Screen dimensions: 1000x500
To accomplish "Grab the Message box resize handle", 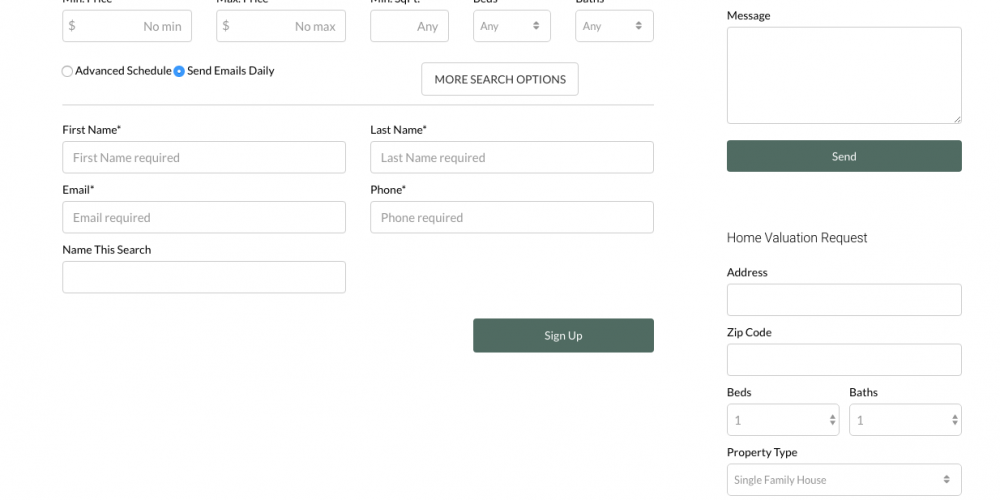I will coord(957,119).
